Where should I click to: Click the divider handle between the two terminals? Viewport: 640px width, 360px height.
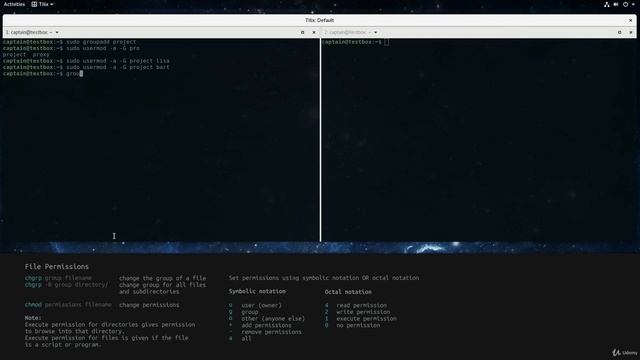[x=320, y=140]
